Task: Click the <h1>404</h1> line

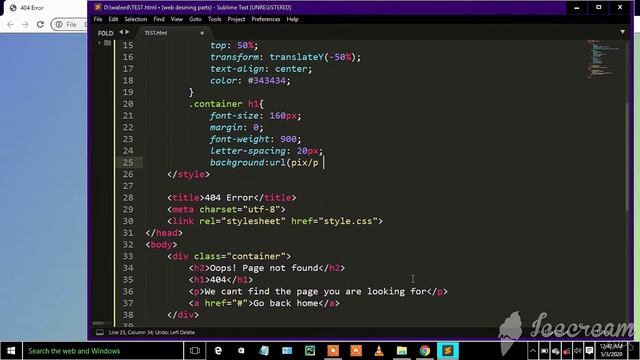Action: (221, 280)
